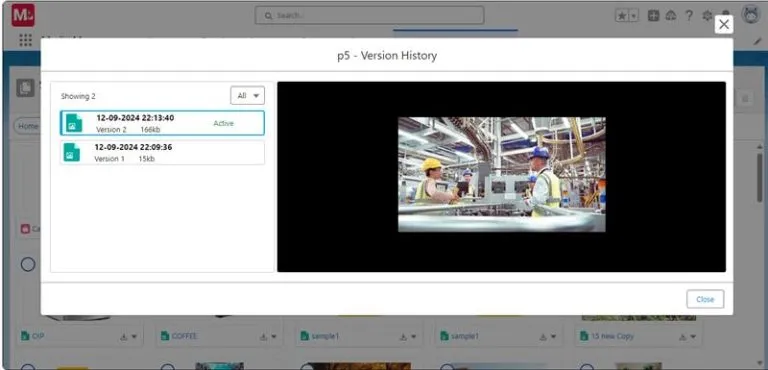Click the CIP file type icon
The image size is (768, 370).
25,336
